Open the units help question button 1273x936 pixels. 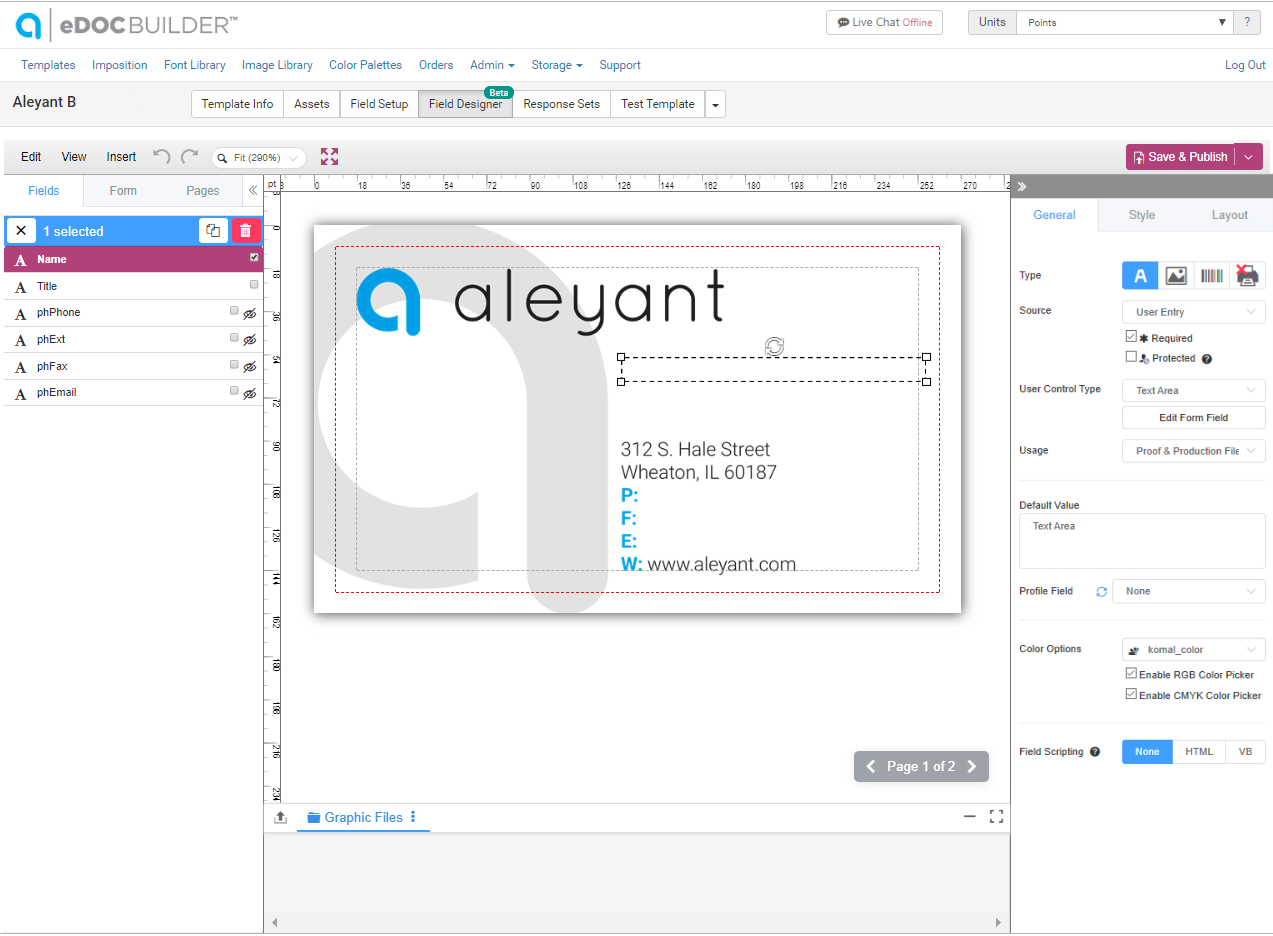click(x=1246, y=22)
